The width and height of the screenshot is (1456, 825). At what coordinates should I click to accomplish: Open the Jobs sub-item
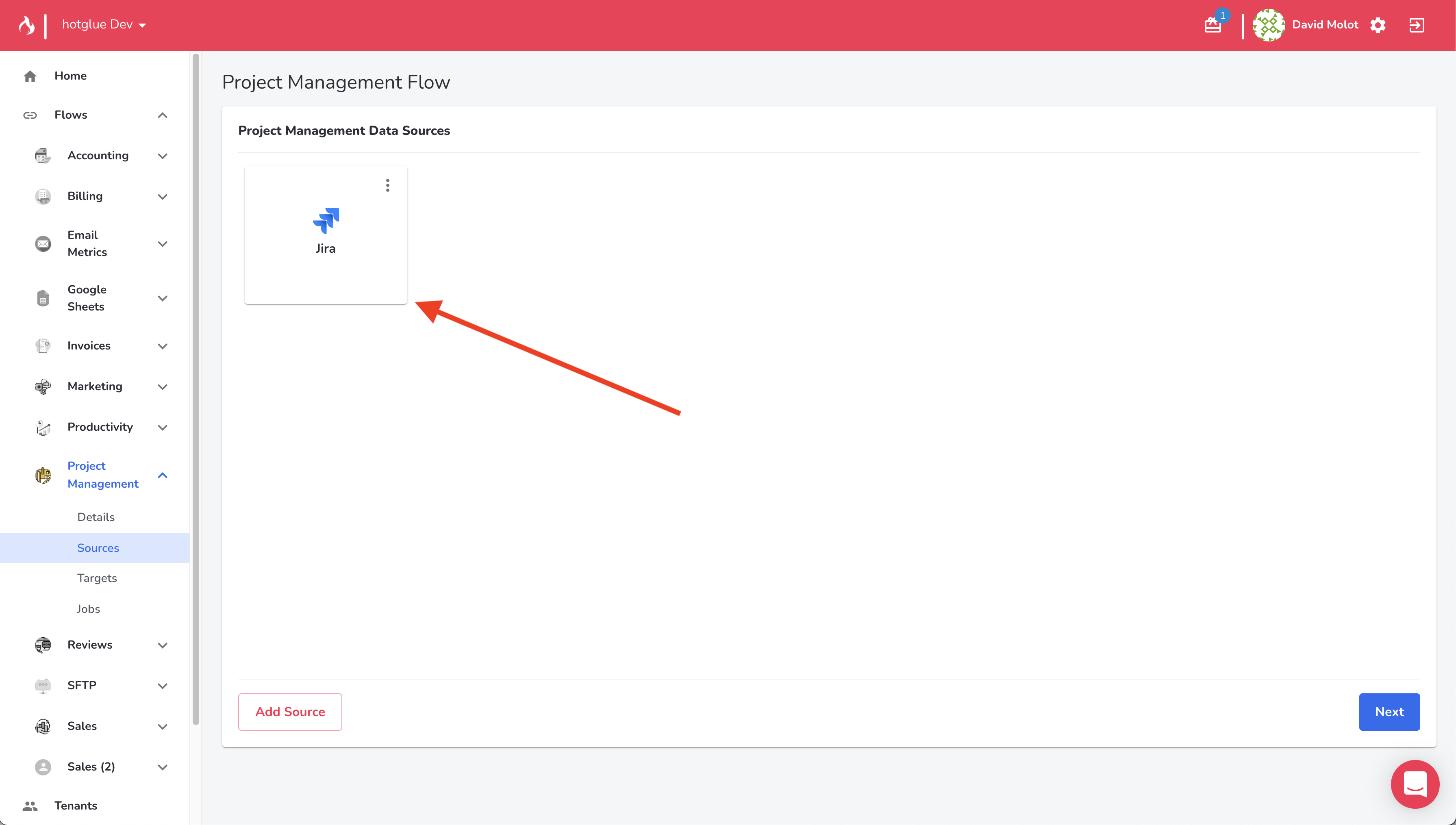pyautogui.click(x=88, y=608)
